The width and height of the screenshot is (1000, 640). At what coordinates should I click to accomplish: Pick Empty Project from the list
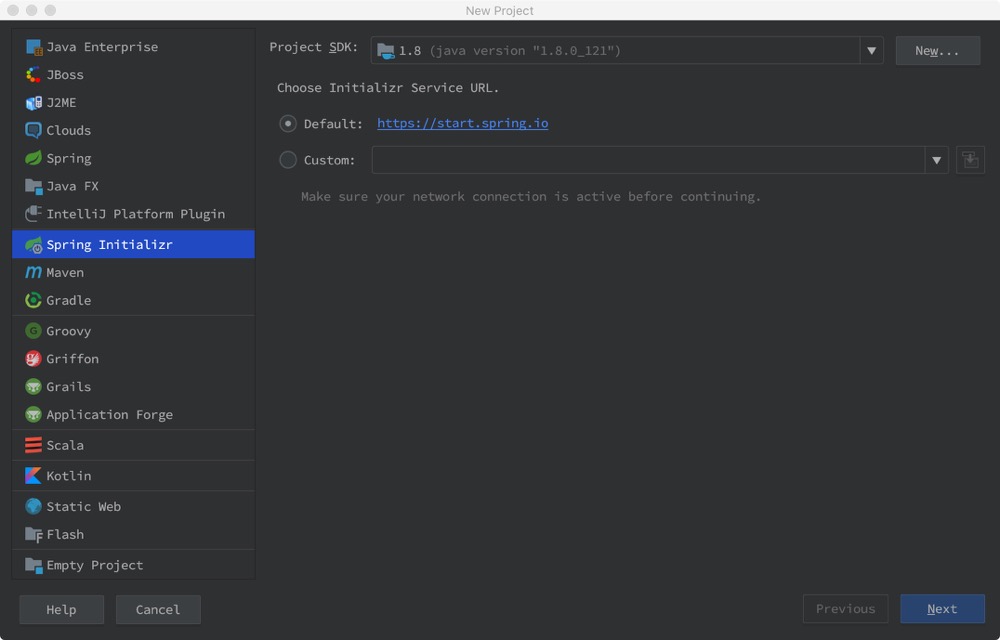(133, 565)
